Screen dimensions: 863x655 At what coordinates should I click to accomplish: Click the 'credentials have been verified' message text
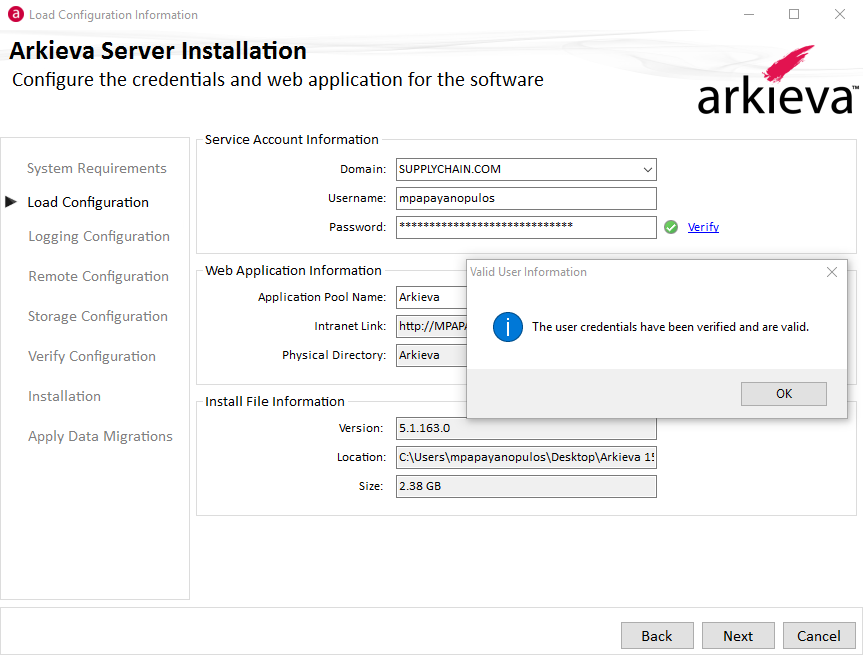670,327
